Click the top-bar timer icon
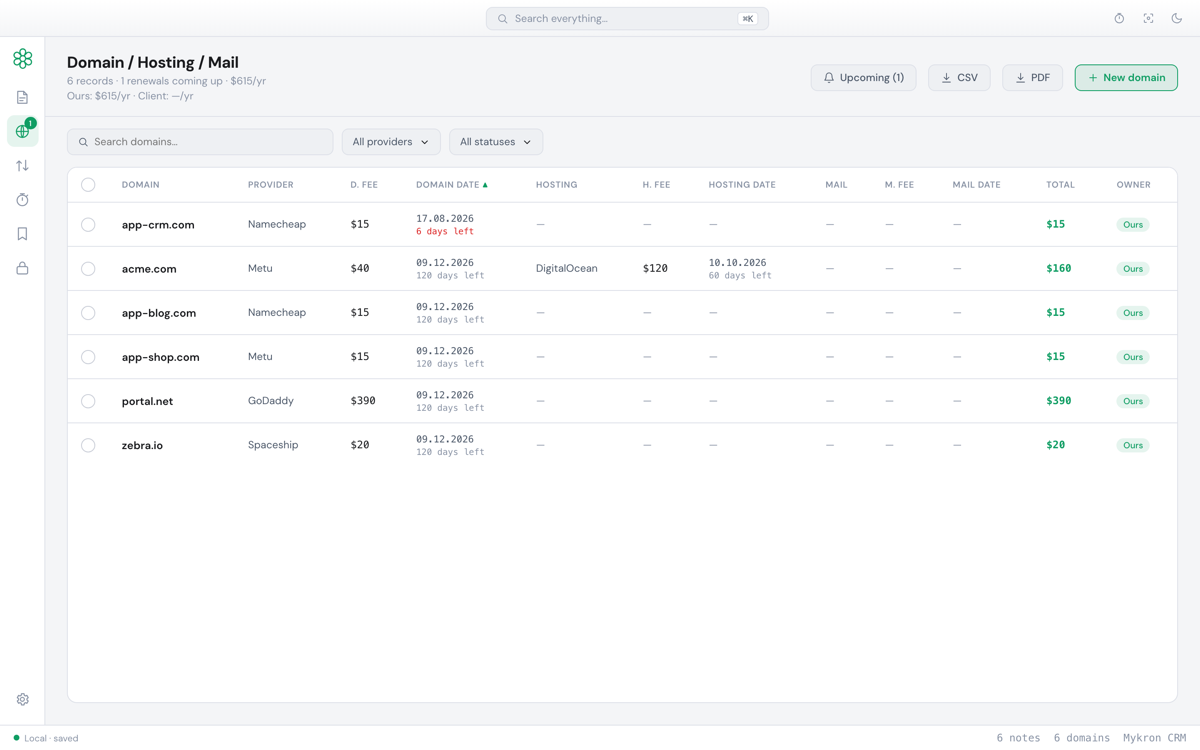The image size is (1200, 750). click(1119, 18)
